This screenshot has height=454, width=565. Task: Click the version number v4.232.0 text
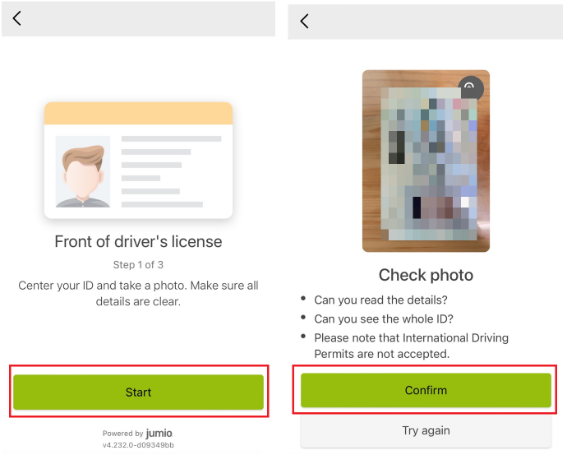point(138,445)
